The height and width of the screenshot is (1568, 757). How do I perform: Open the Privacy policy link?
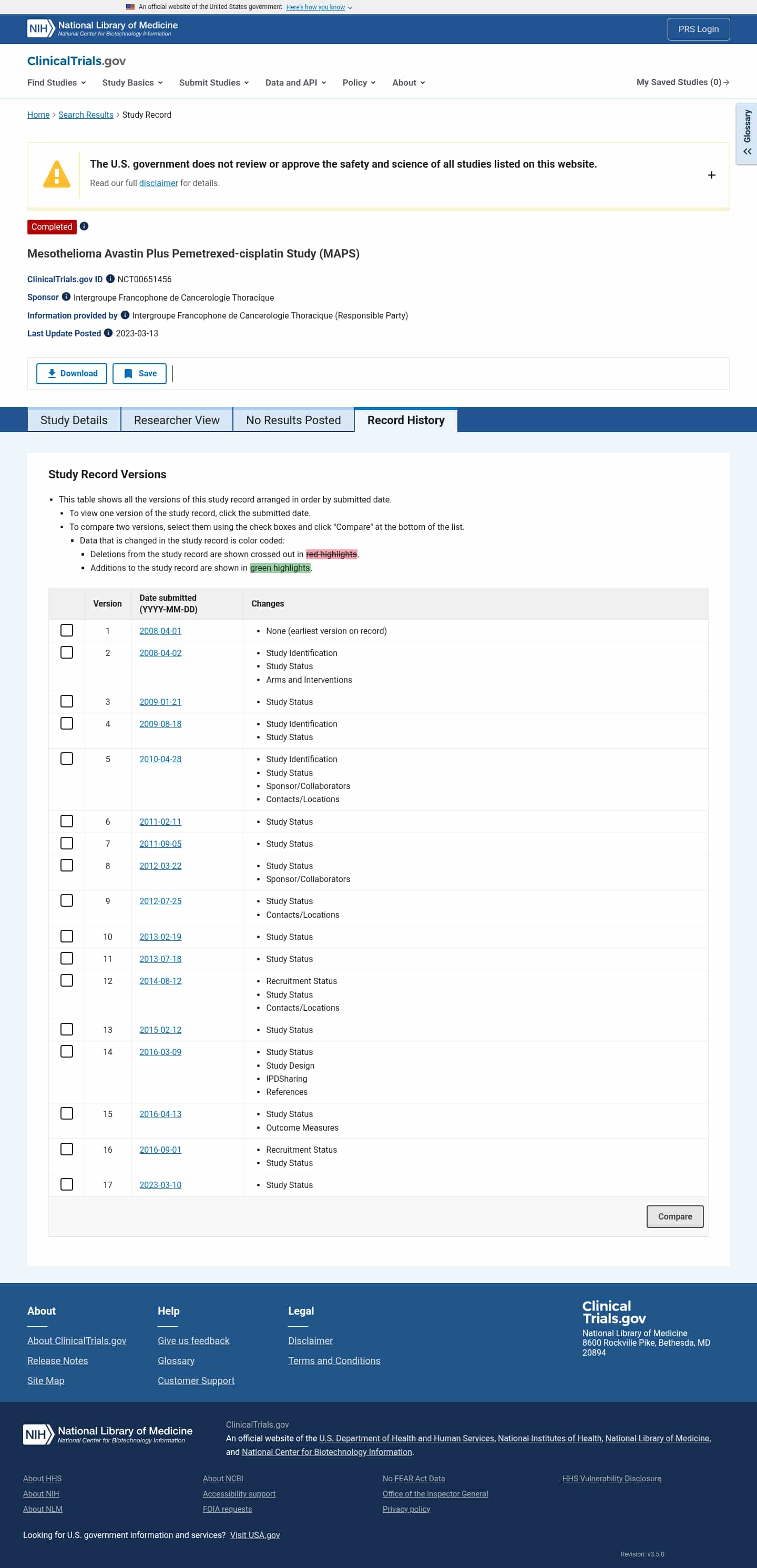406,1509
